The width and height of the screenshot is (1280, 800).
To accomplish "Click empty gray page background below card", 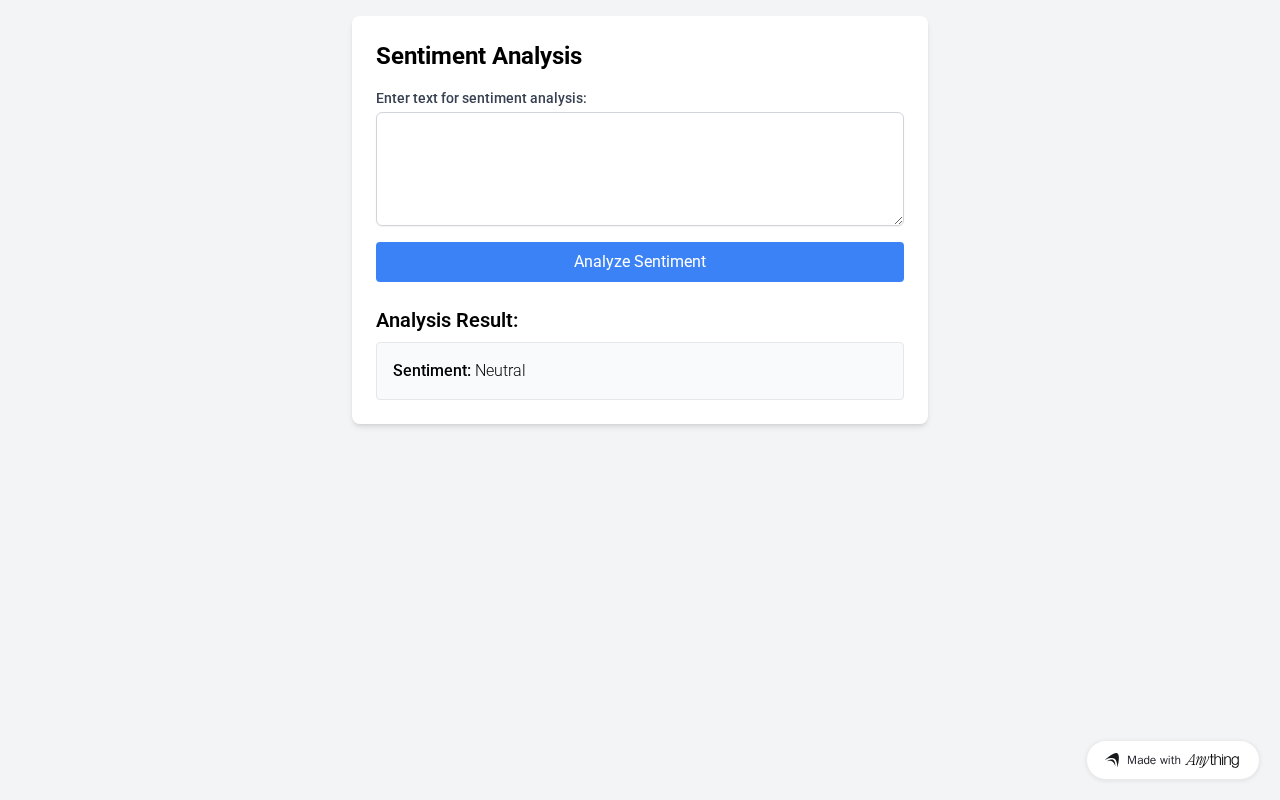I will click(x=640, y=600).
